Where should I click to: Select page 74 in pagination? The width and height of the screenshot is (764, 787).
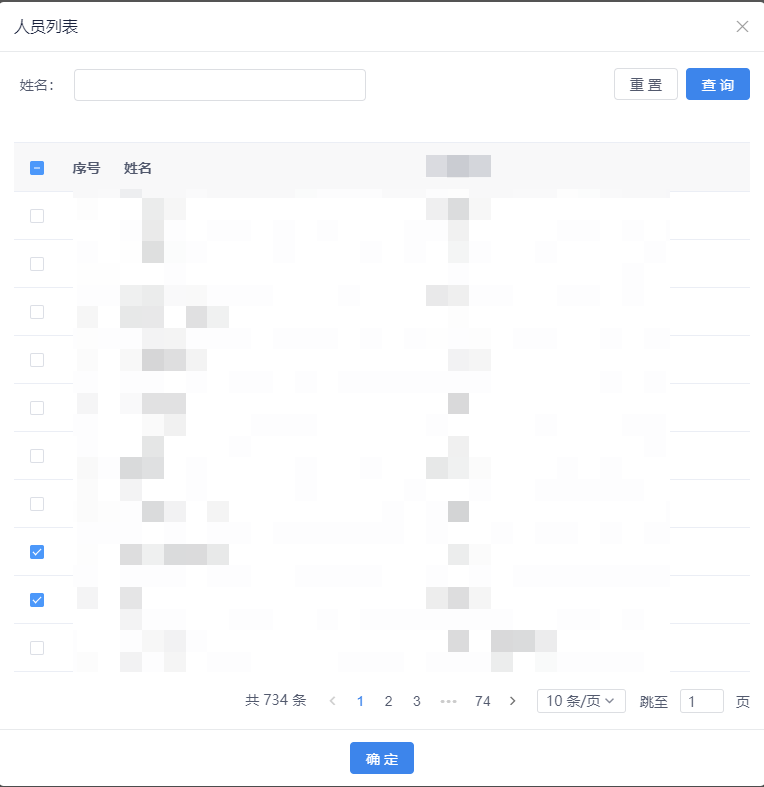[x=482, y=701]
